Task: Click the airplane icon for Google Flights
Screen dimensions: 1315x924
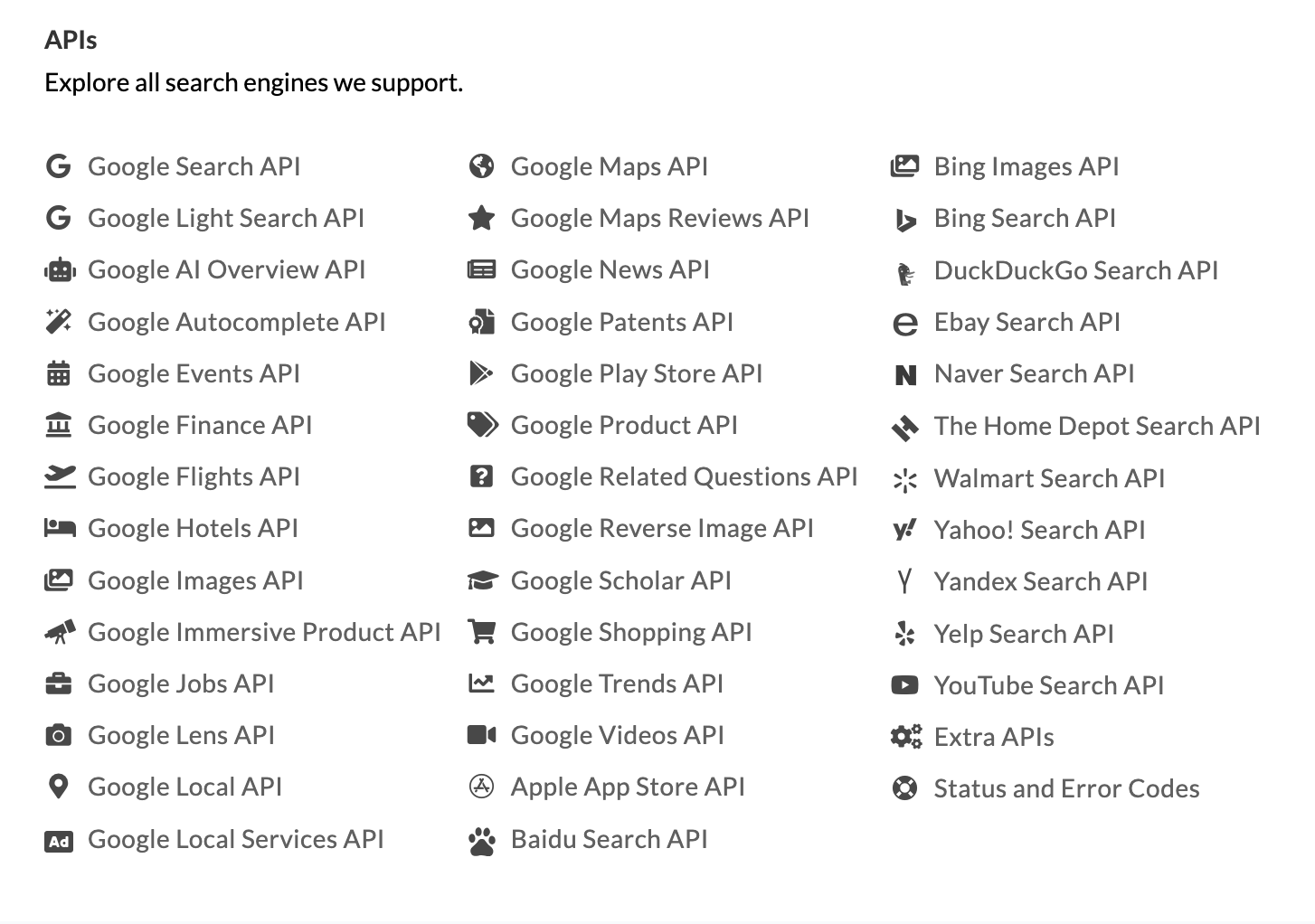Action: [x=60, y=476]
